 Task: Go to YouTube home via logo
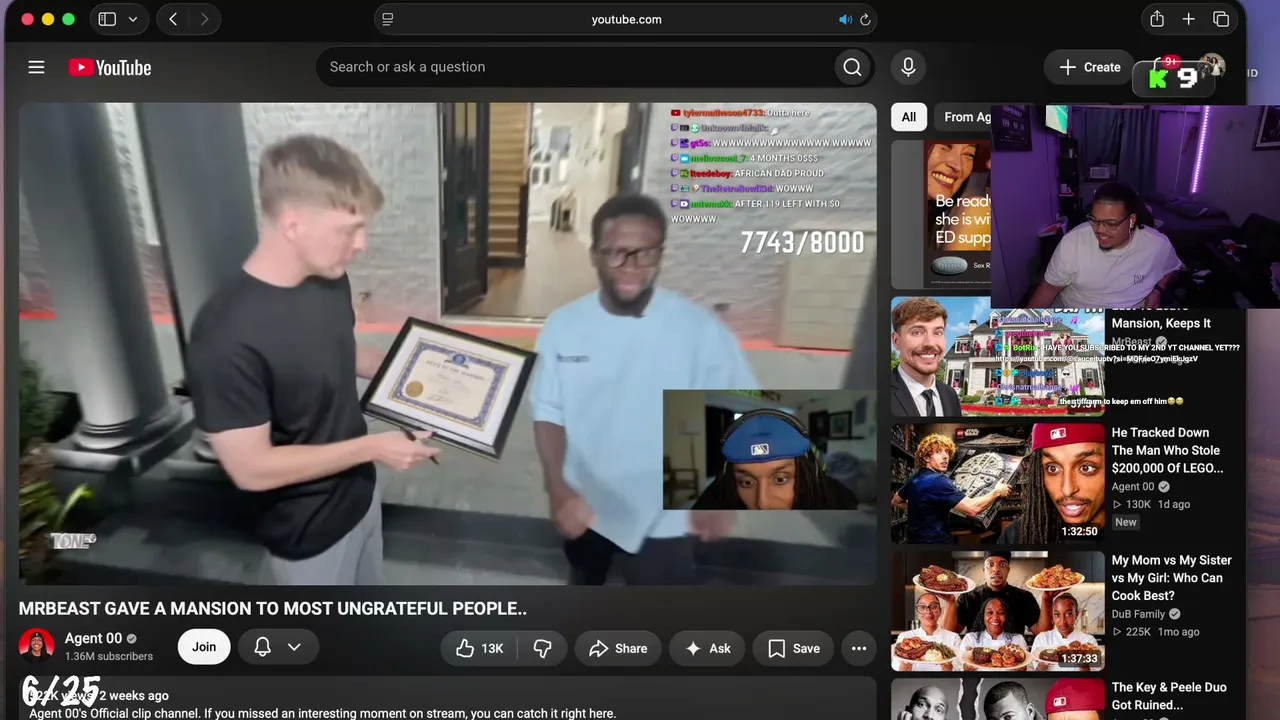pos(110,67)
